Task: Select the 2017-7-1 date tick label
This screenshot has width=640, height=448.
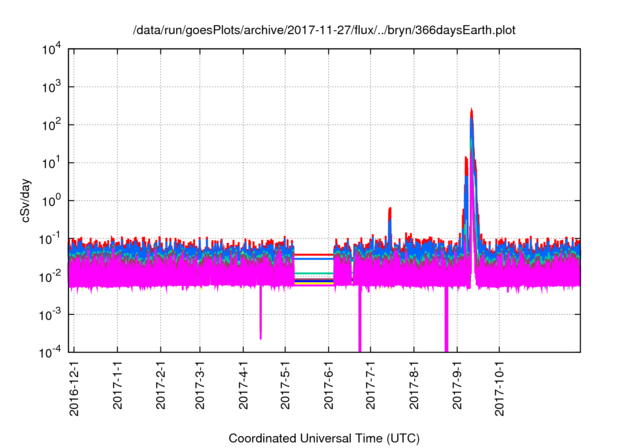Action: [x=370, y=390]
